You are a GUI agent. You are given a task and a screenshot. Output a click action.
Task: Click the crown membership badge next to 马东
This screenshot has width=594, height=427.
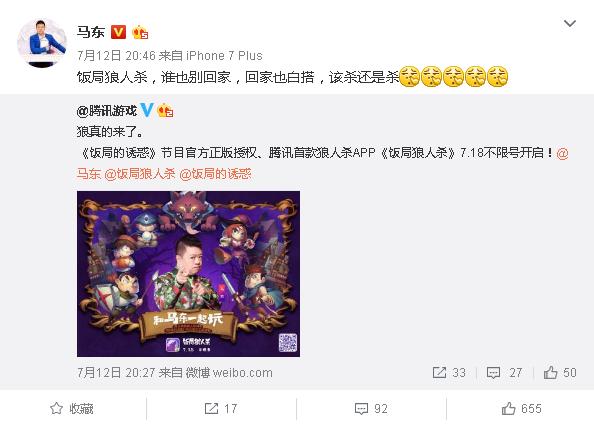140,32
